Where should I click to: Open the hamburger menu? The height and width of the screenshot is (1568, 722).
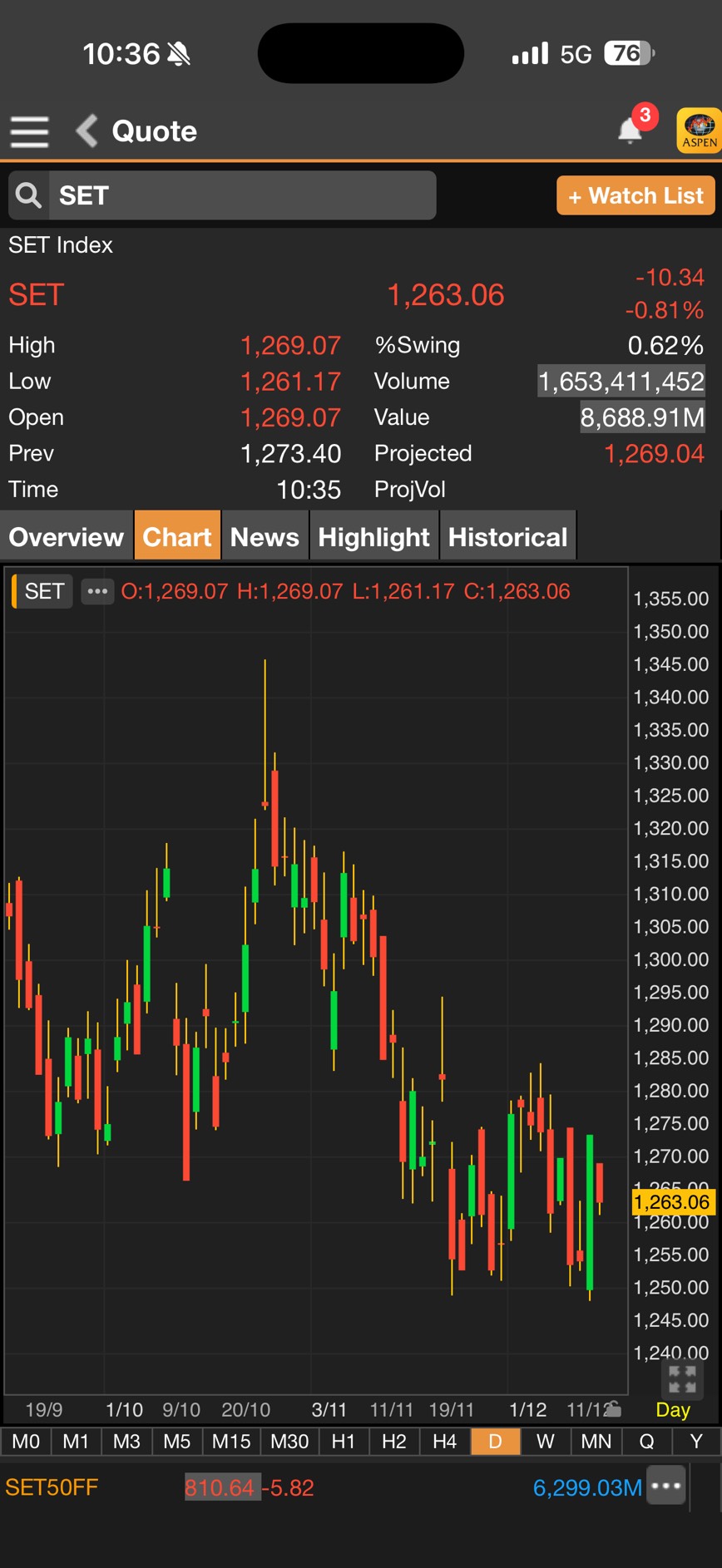(29, 131)
